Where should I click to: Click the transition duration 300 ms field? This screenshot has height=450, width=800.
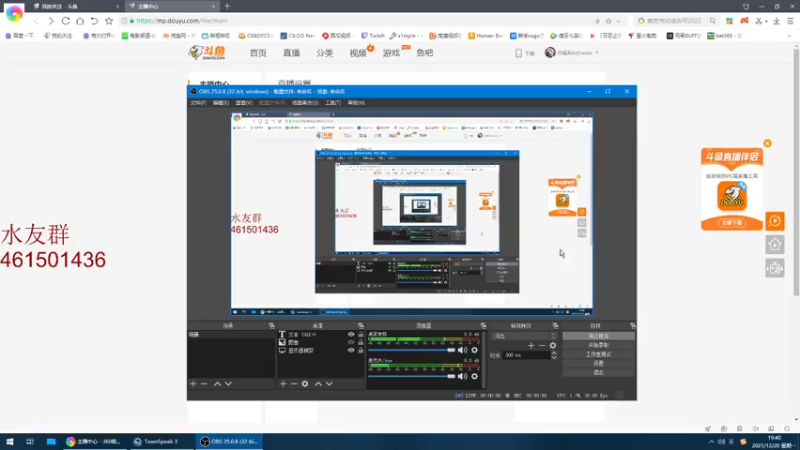pyautogui.click(x=526, y=355)
